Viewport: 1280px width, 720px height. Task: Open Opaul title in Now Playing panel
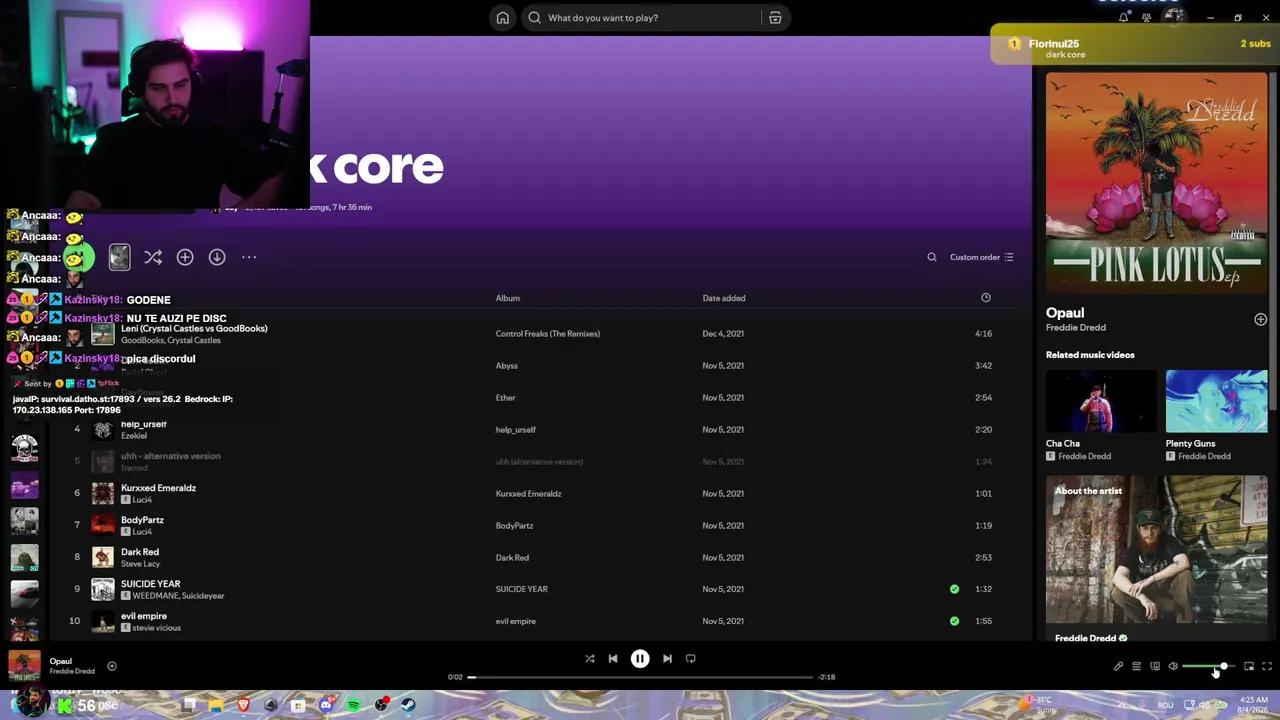click(1065, 313)
